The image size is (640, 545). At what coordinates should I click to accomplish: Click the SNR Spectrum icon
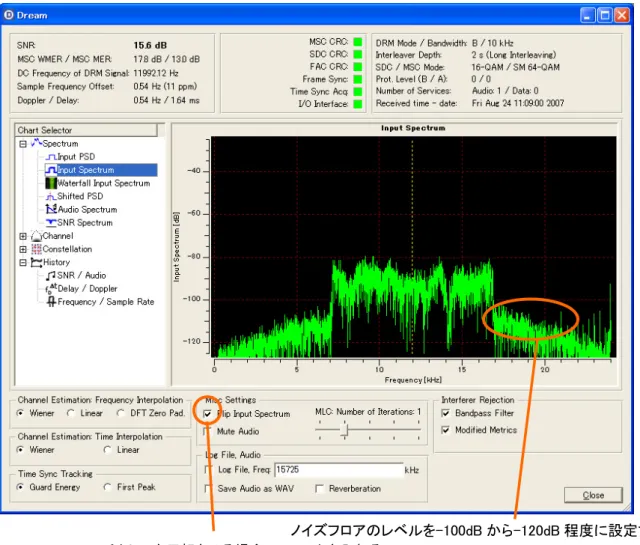click(x=51, y=222)
